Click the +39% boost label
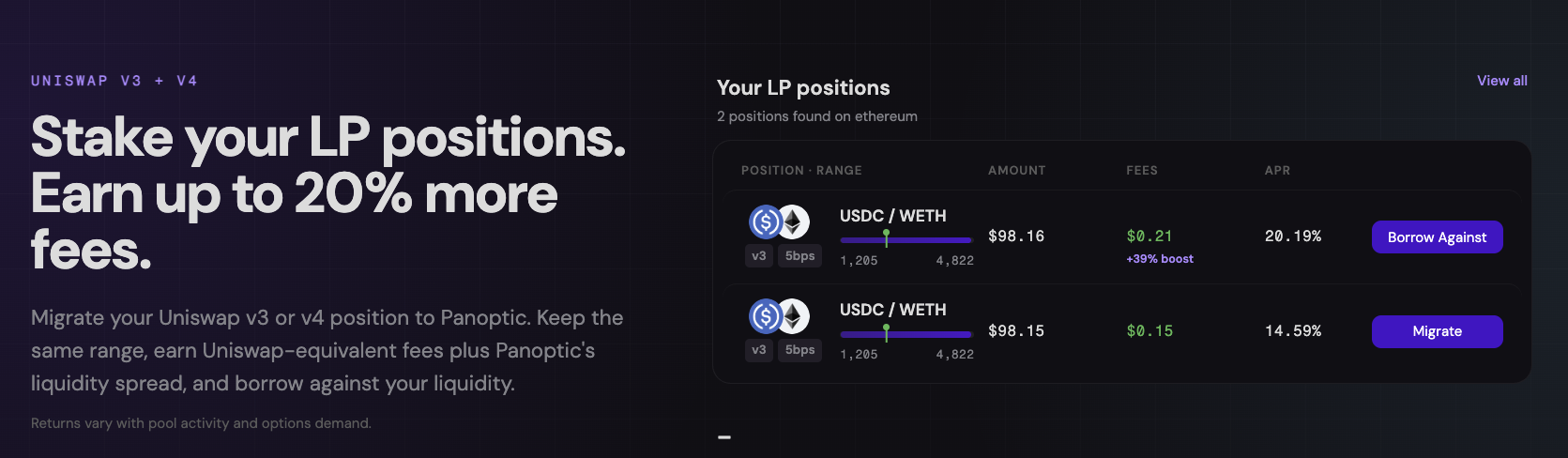 point(1160,259)
